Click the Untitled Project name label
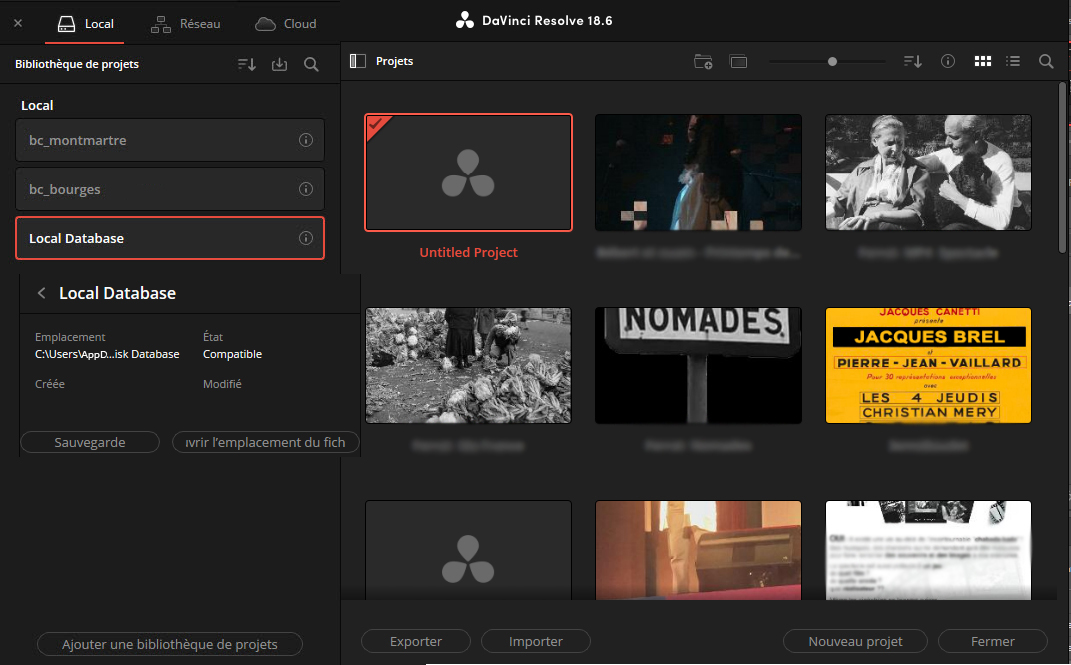 pos(469,253)
